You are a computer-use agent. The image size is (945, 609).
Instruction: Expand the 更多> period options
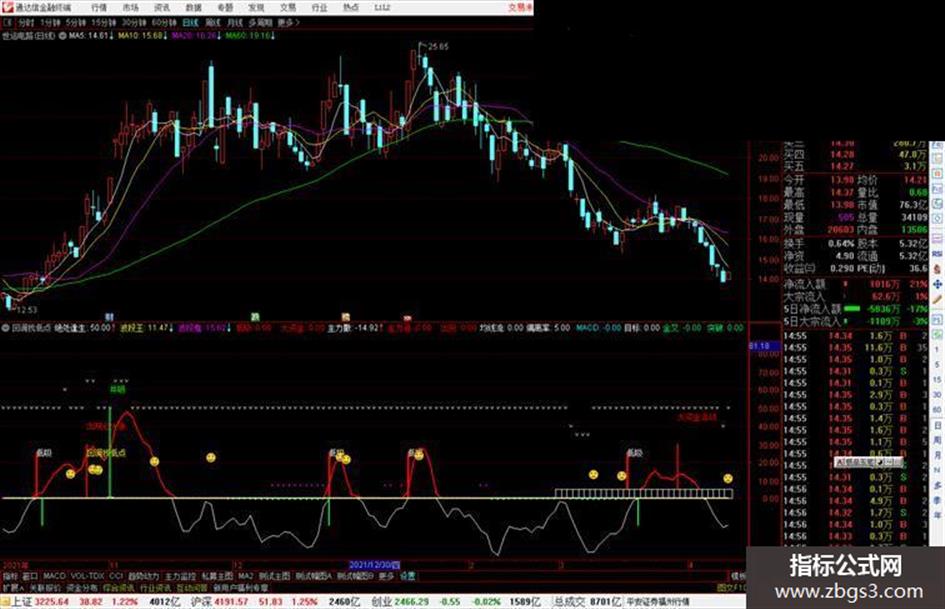click(288, 23)
